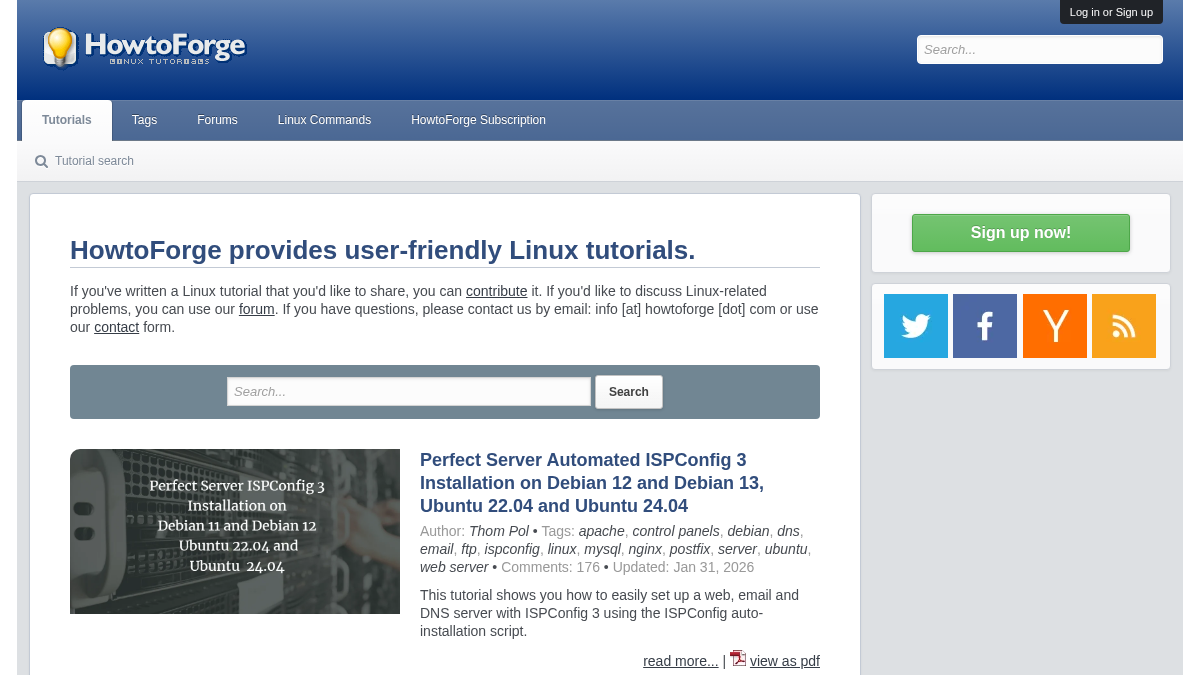Click the Search button in gray bar
The image size is (1200, 675).
[629, 392]
